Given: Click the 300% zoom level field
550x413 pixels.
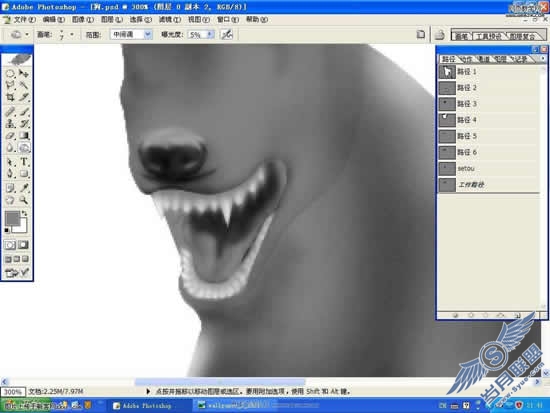Looking at the screenshot, I should pos(13,392).
